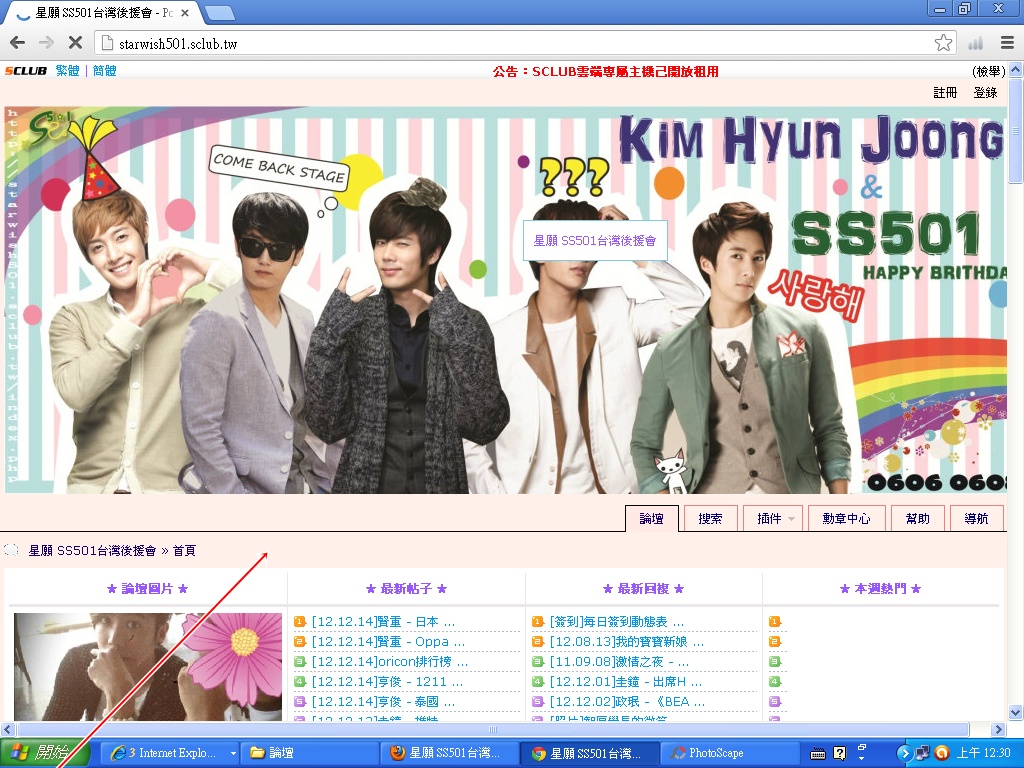Open reply [12.12.02]政珉 - 《BEA
Image resolution: width=1024 pixels, height=768 pixels.
click(x=627, y=701)
